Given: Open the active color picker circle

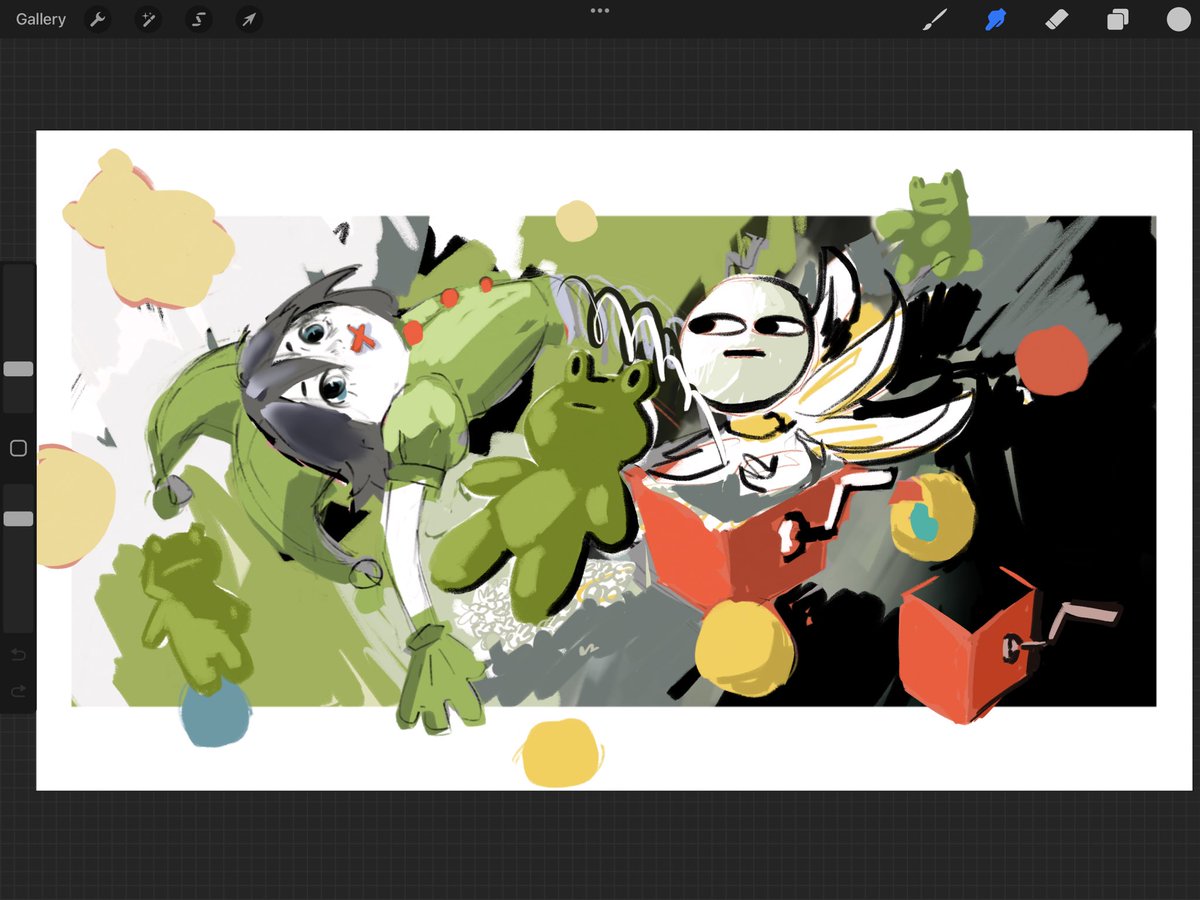Looking at the screenshot, I should (1178, 19).
